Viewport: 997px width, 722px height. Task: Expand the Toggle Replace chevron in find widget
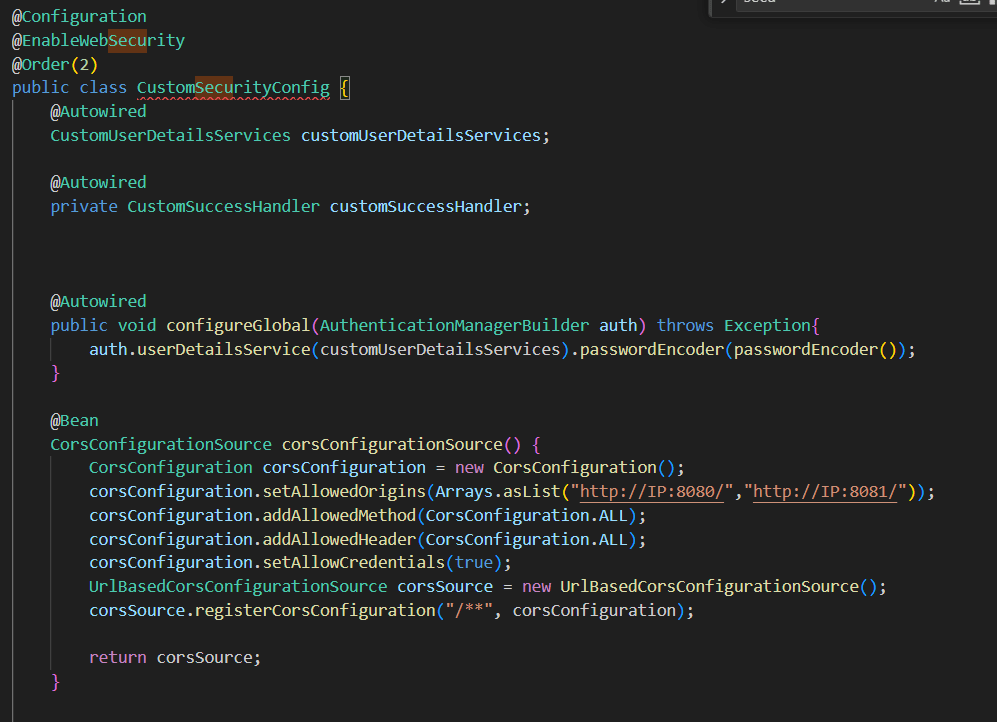click(723, 3)
